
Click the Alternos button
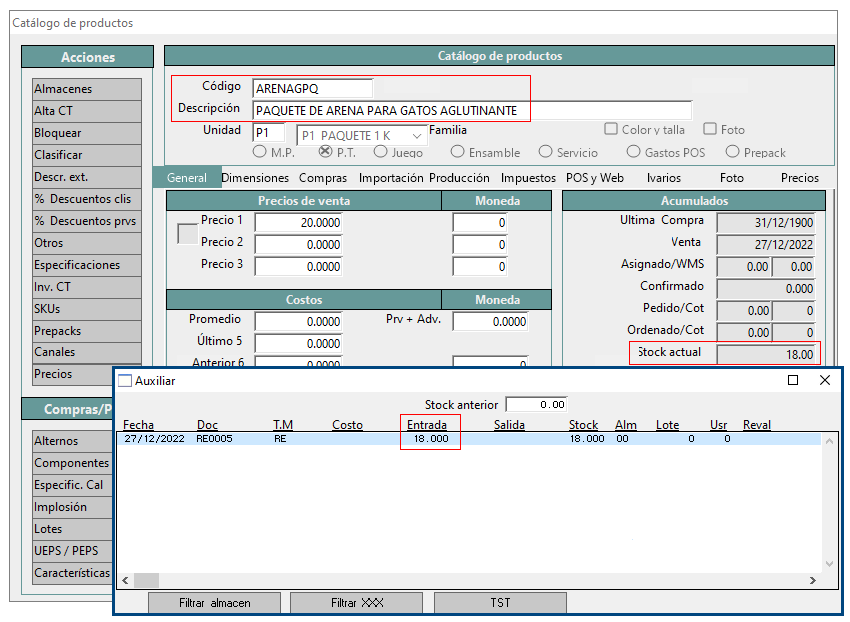point(73,441)
